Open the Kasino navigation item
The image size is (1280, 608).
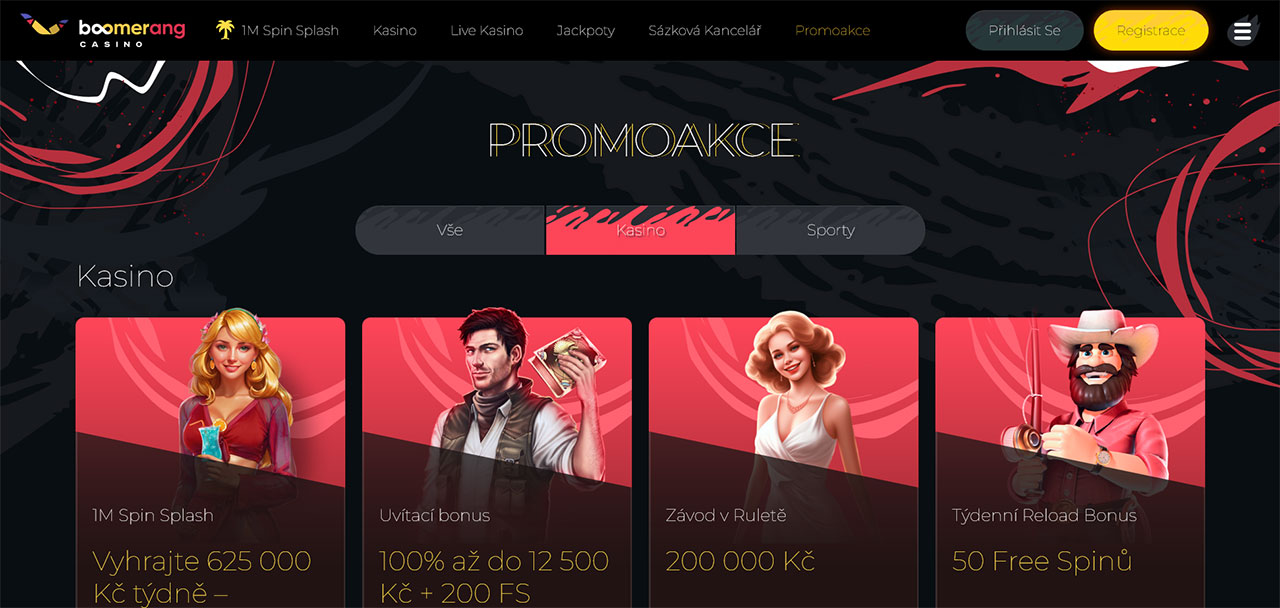395,30
